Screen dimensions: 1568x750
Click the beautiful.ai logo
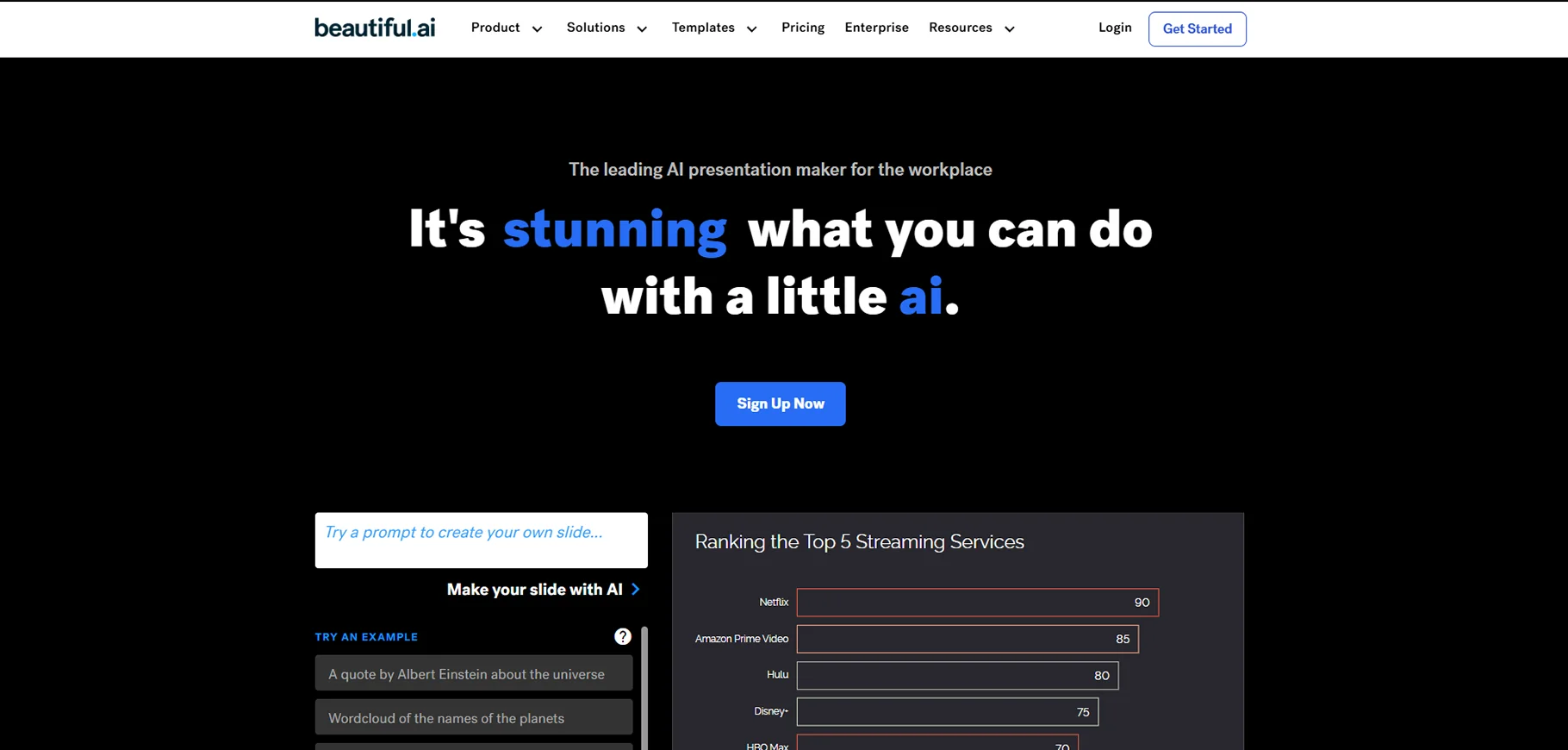pos(375,28)
